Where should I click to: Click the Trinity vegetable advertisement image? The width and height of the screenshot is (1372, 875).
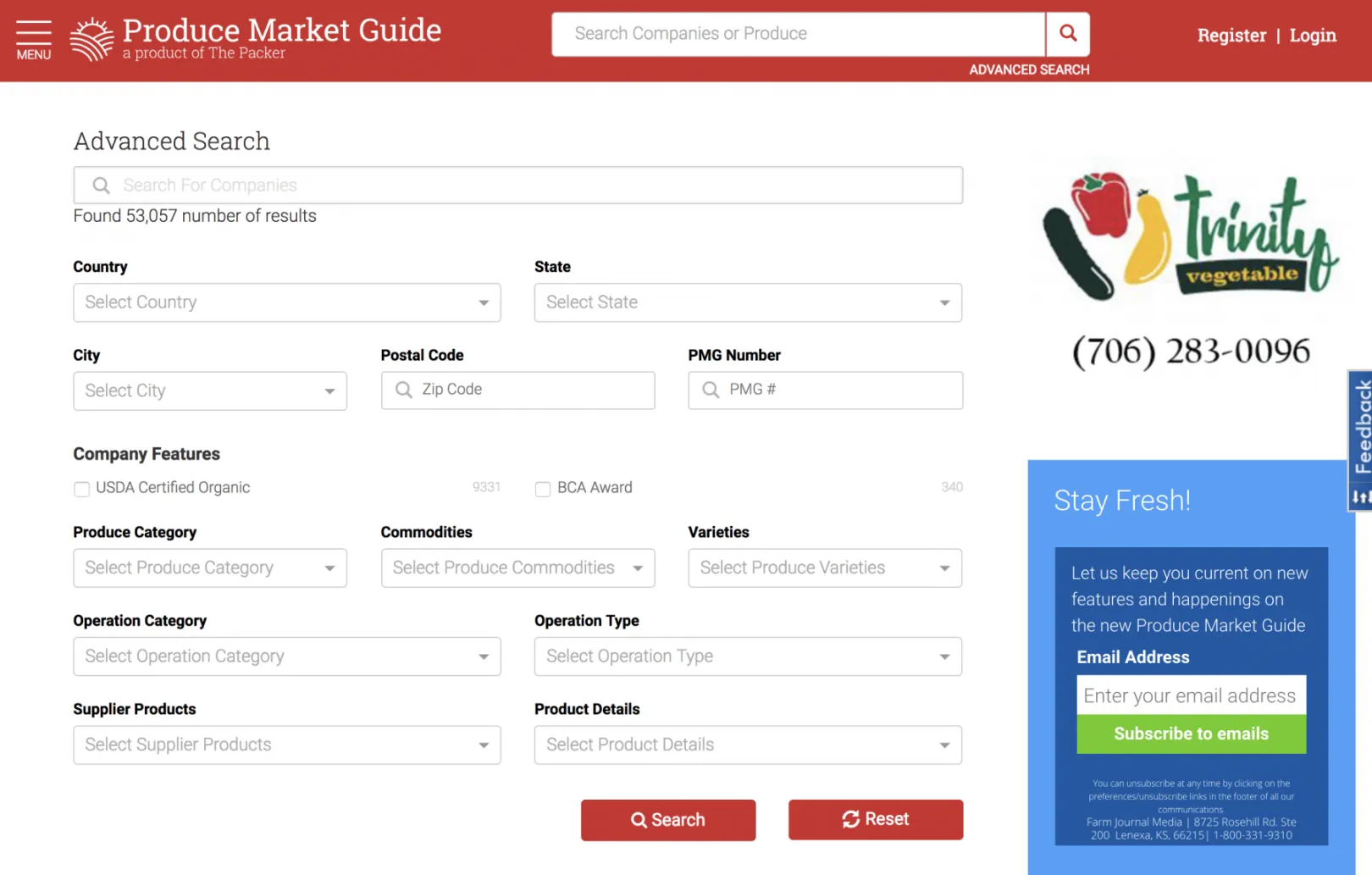pyautogui.click(x=1191, y=235)
